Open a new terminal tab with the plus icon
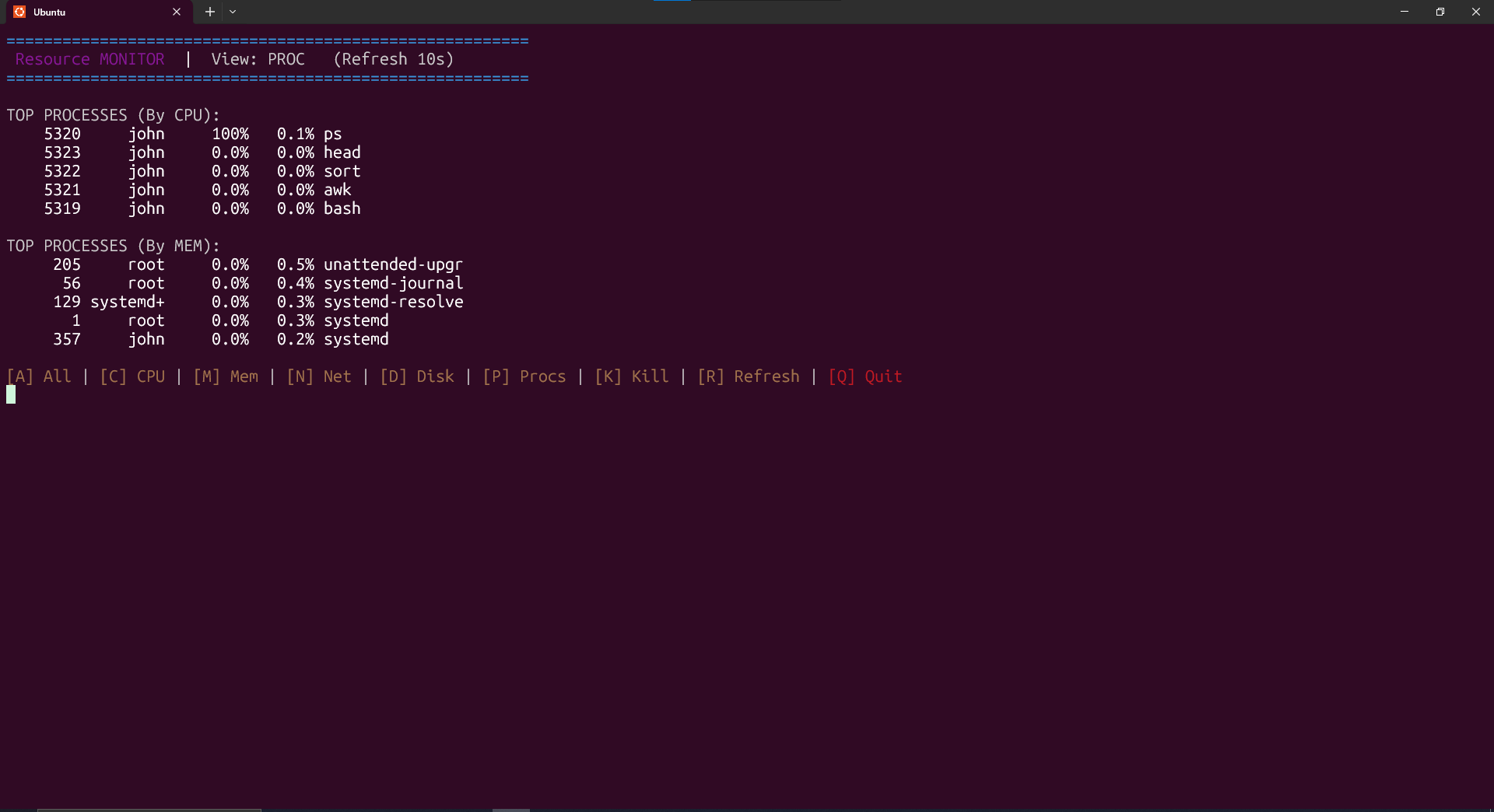The height and width of the screenshot is (812, 1494). pyautogui.click(x=209, y=12)
